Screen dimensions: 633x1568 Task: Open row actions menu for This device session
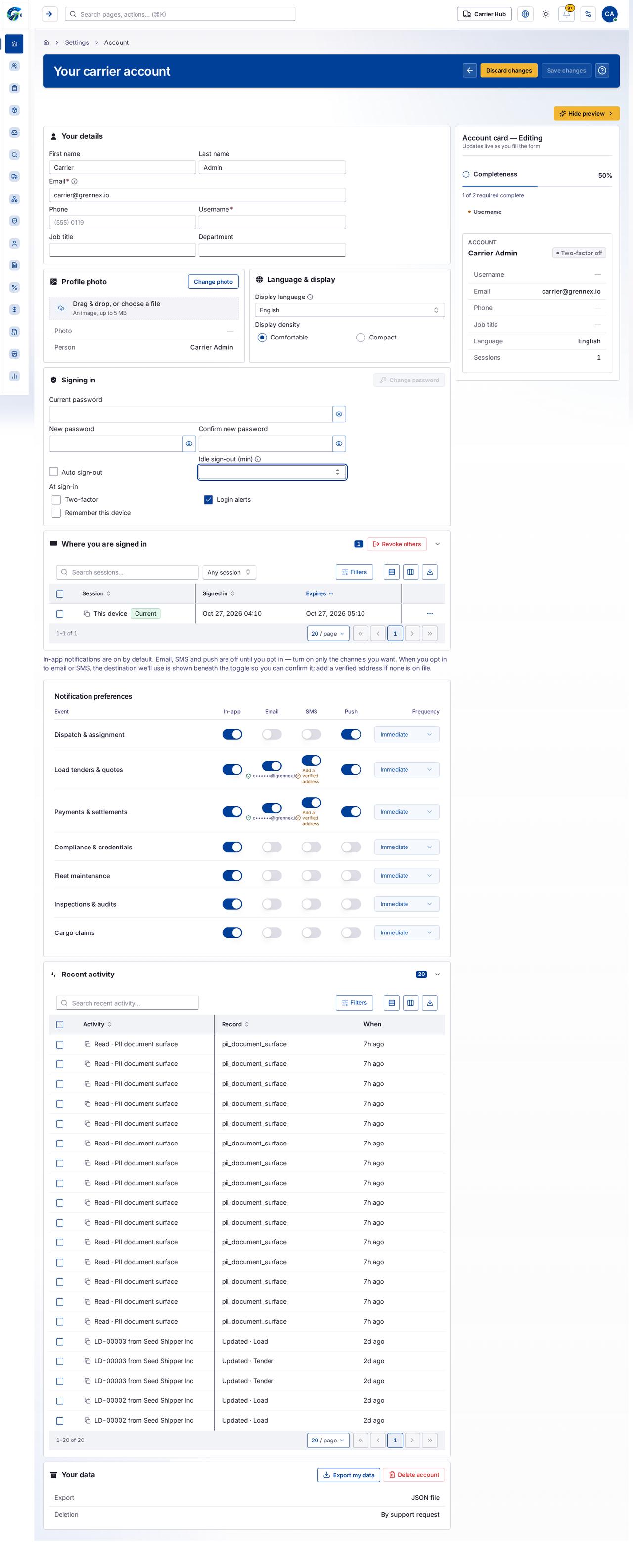[x=430, y=614]
